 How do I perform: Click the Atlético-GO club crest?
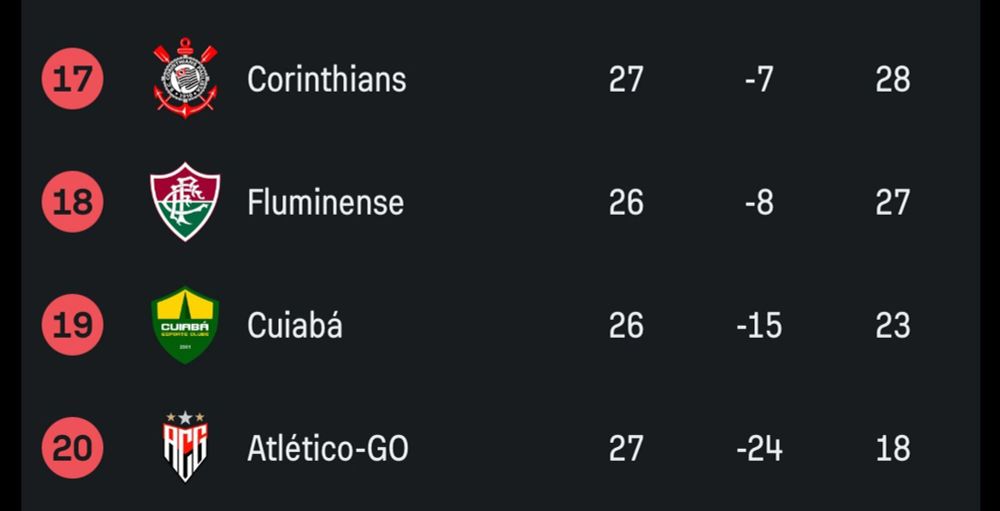pyautogui.click(x=185, y=447)
